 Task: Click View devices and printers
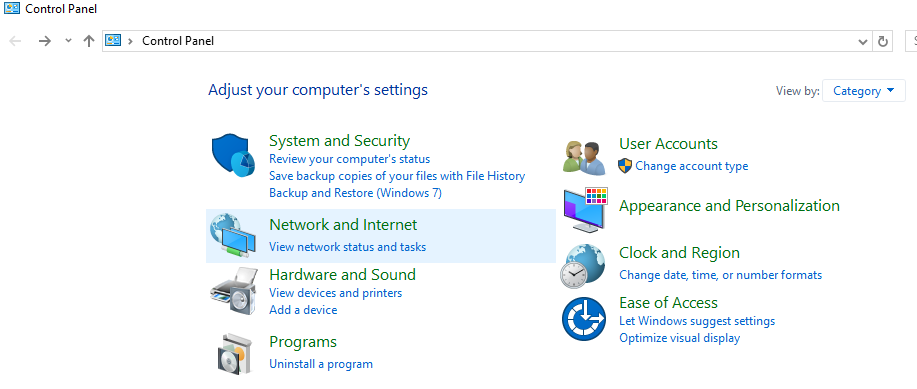[336, 292]
